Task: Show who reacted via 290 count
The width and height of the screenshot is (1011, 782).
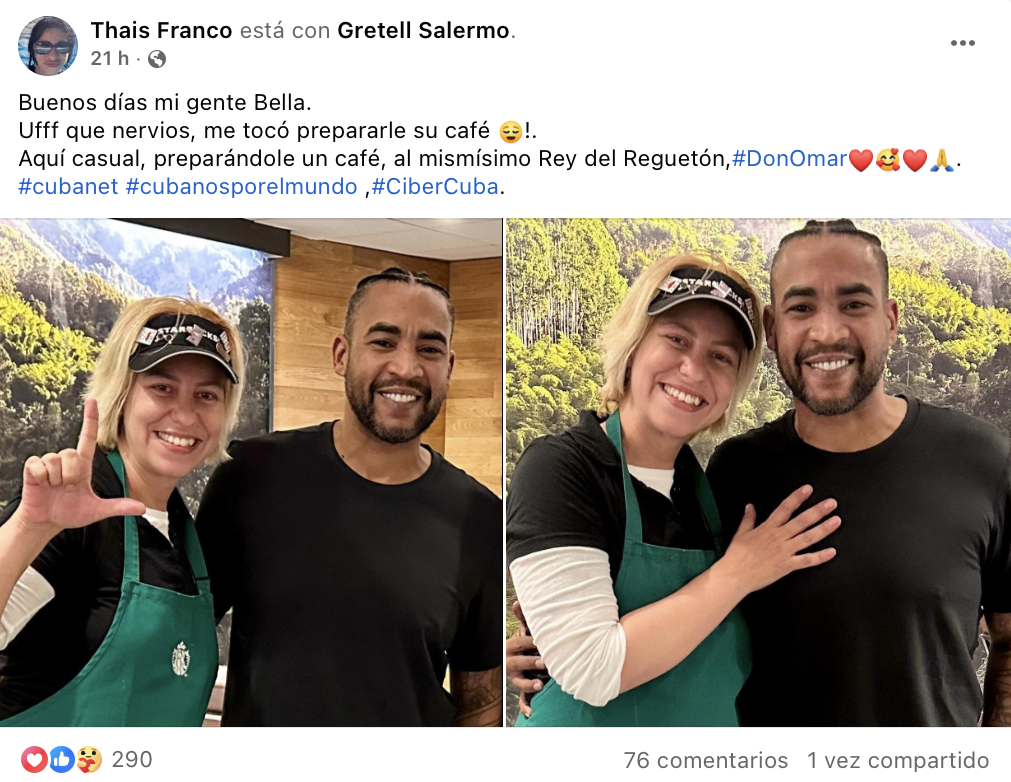Action: 132,760
